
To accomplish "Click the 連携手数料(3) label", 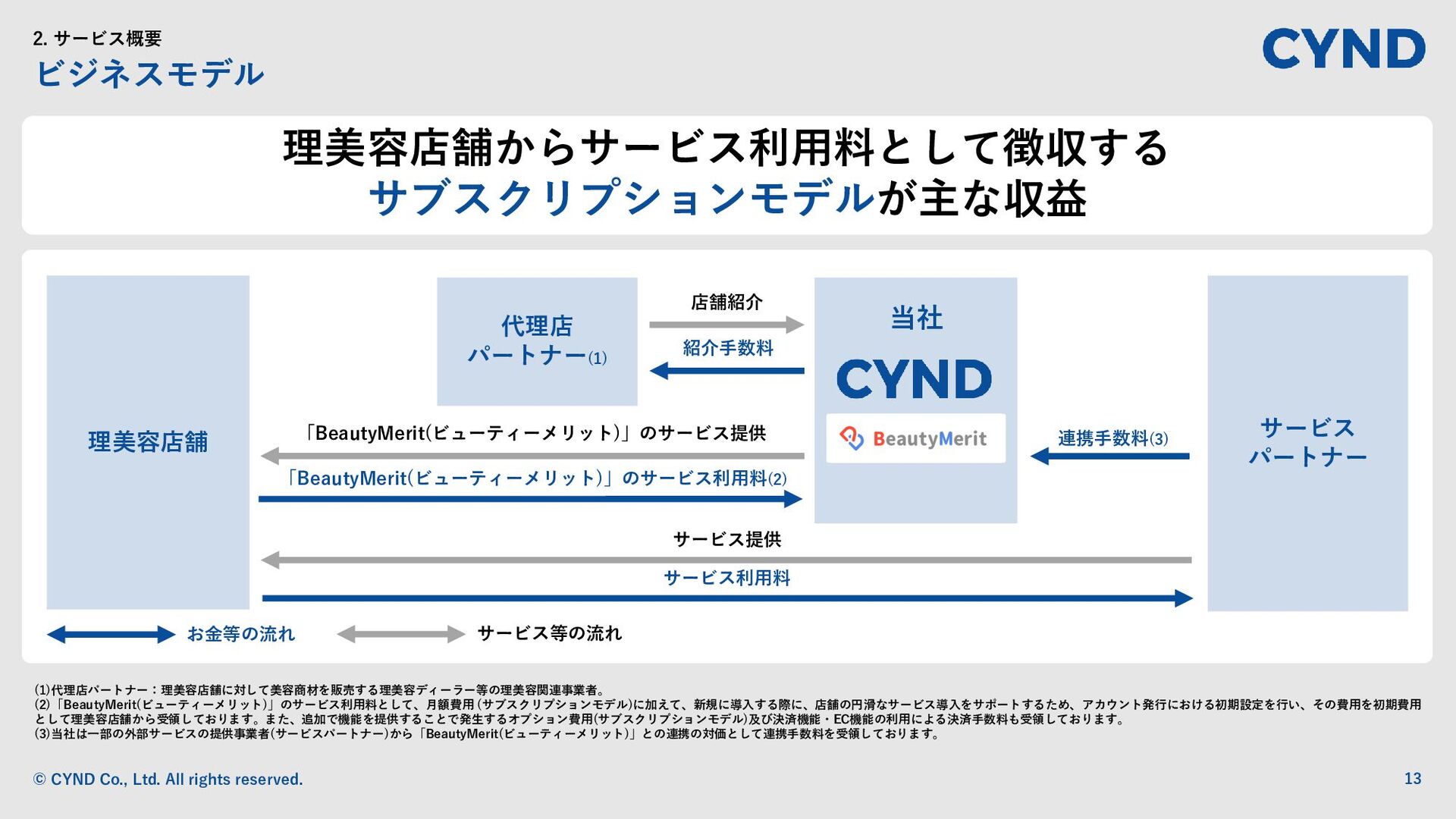I will click(1112, 438).
